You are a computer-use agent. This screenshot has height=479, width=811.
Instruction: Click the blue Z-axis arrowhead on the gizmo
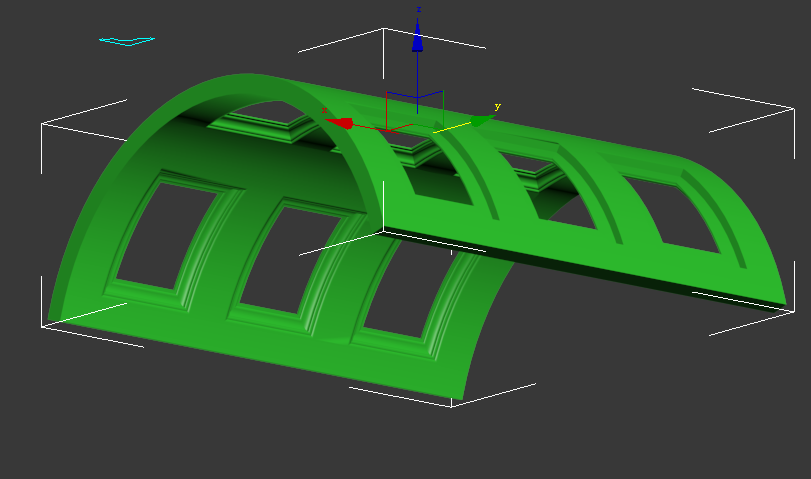click(417, 39)
